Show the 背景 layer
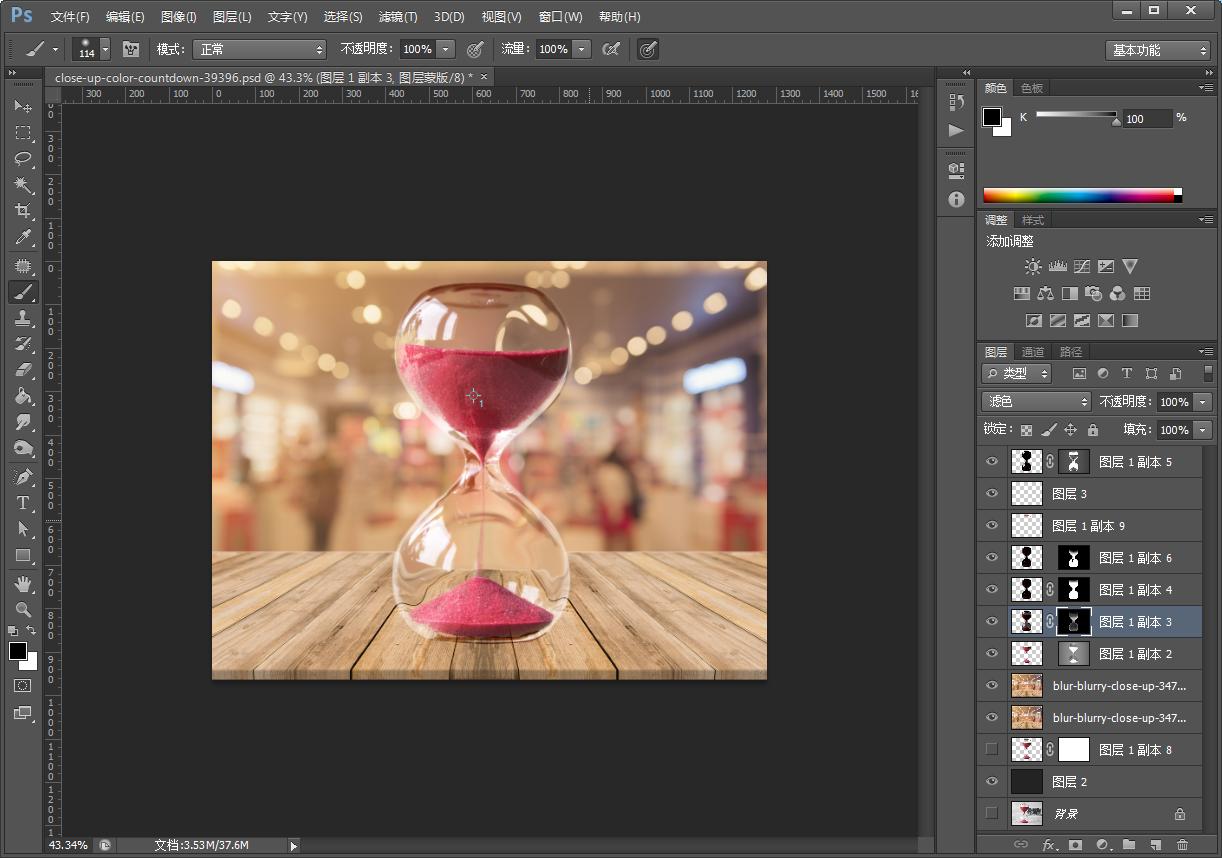Screen dimensions: 1222x858 click(x=992, y=814)
